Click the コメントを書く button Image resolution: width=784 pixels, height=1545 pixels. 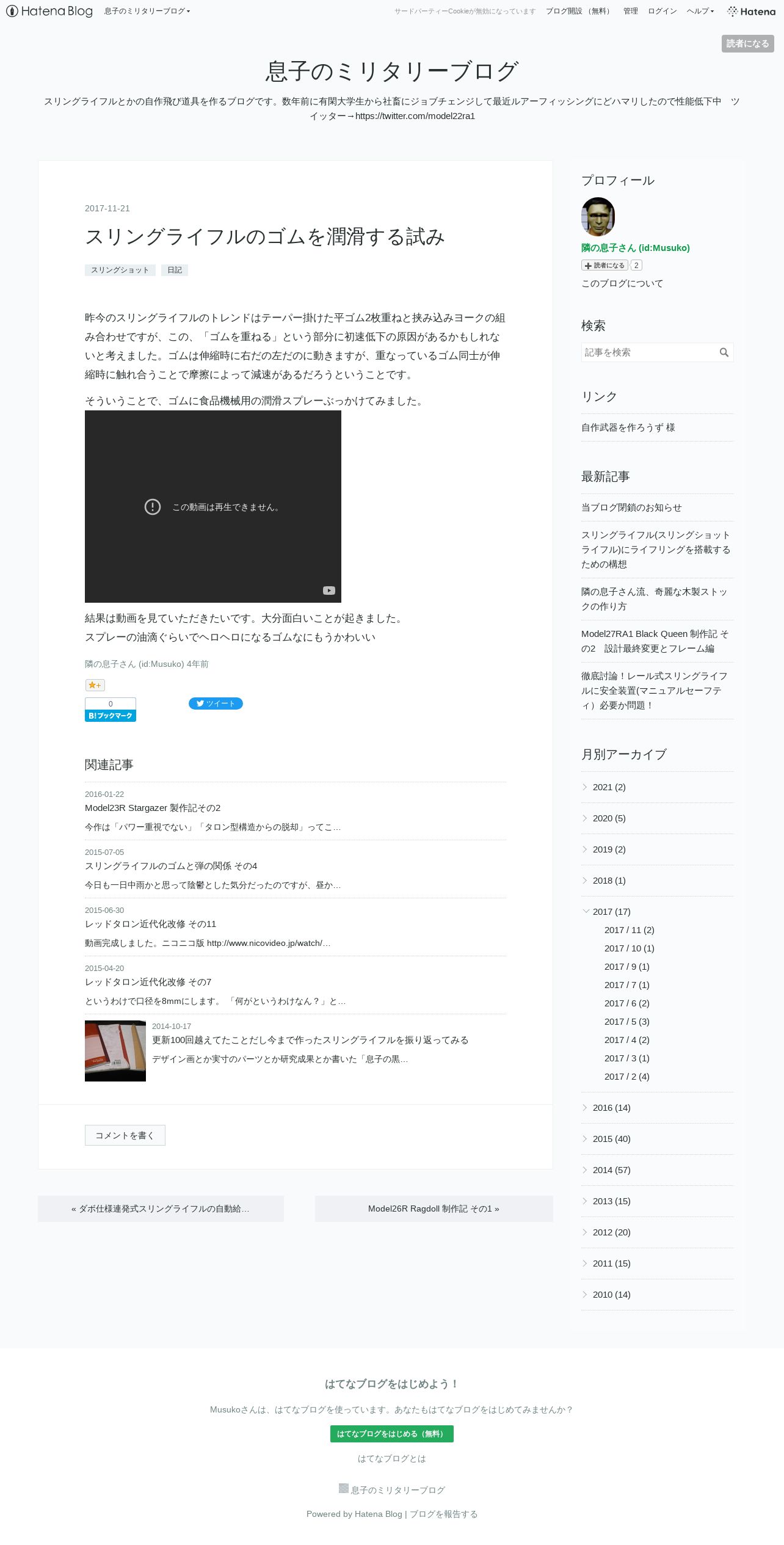pos(125,1135)
